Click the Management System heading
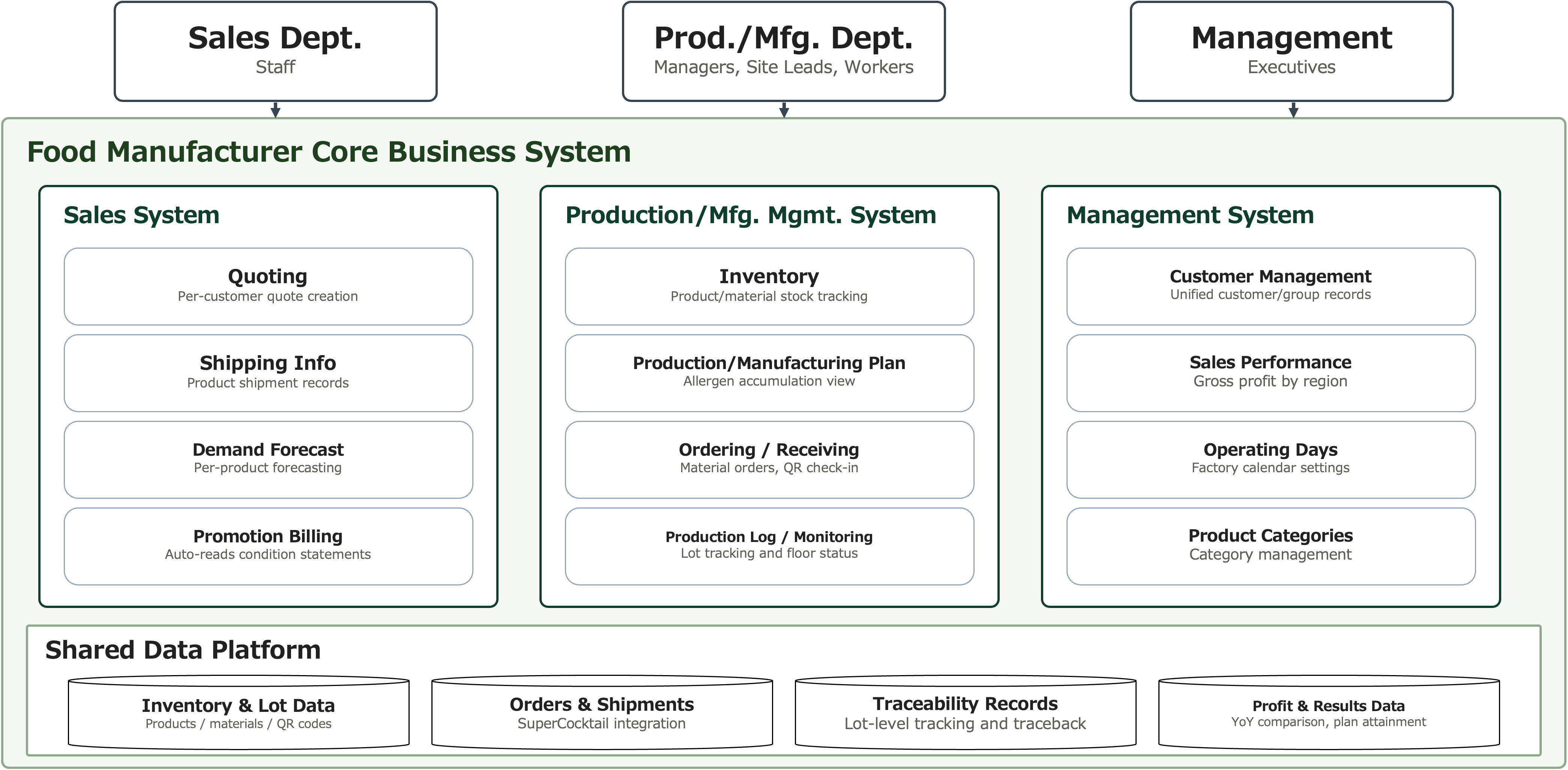 [1190, 215]
